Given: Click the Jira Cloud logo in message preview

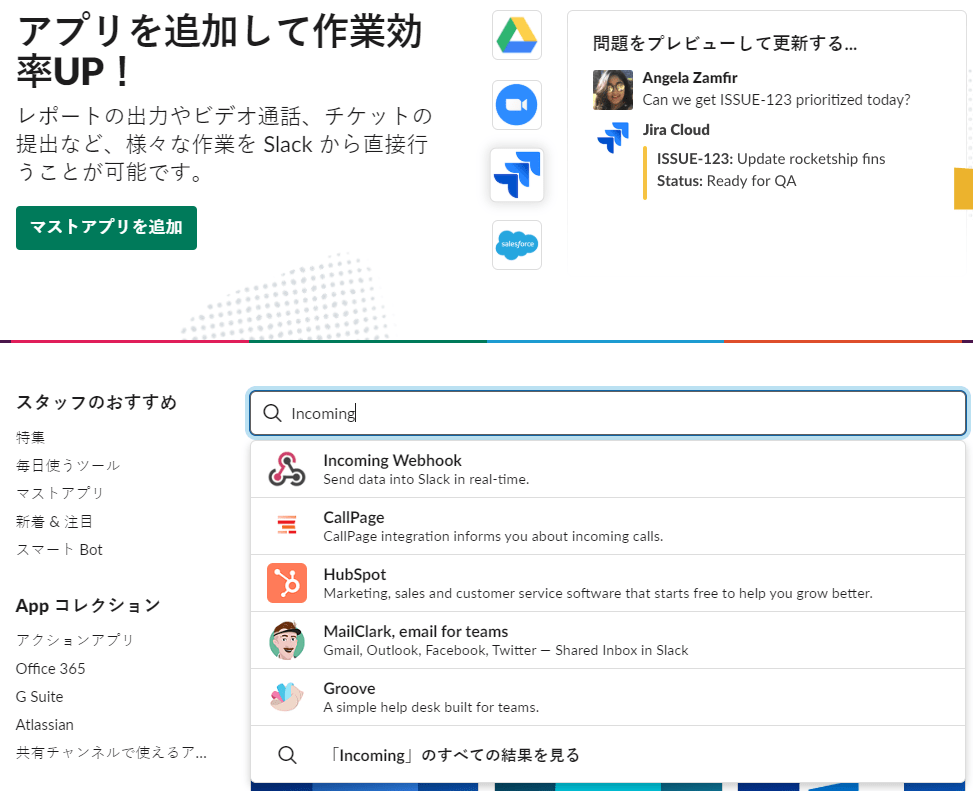Looking at the screenshot, I should (612, 137).
